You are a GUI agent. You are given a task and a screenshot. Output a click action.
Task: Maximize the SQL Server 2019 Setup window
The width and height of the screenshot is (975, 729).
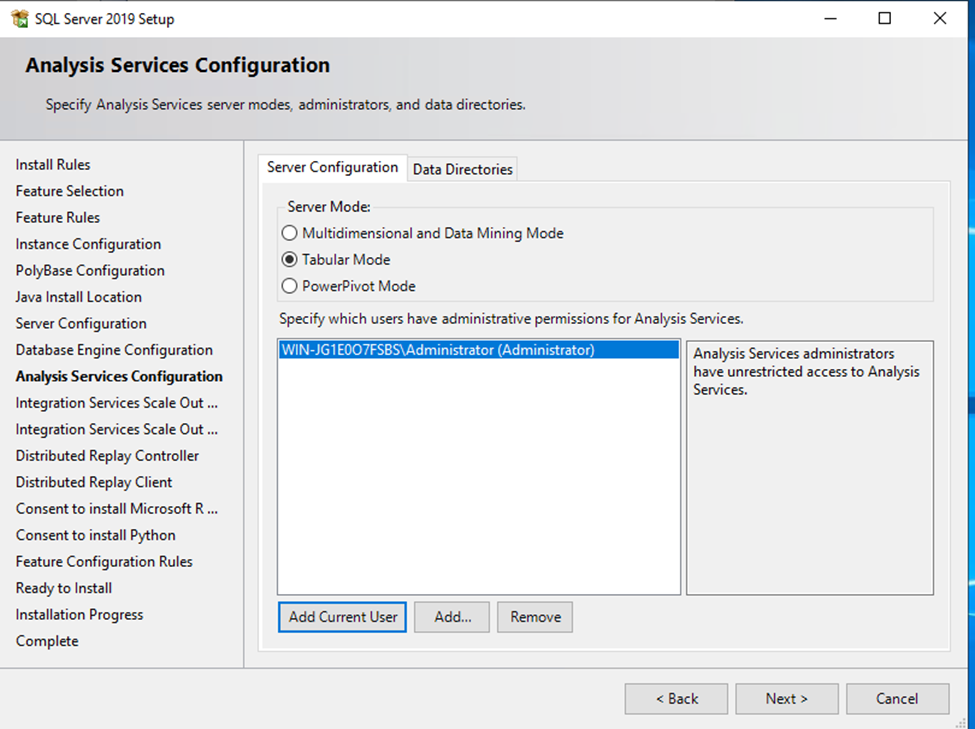[885, 19]
